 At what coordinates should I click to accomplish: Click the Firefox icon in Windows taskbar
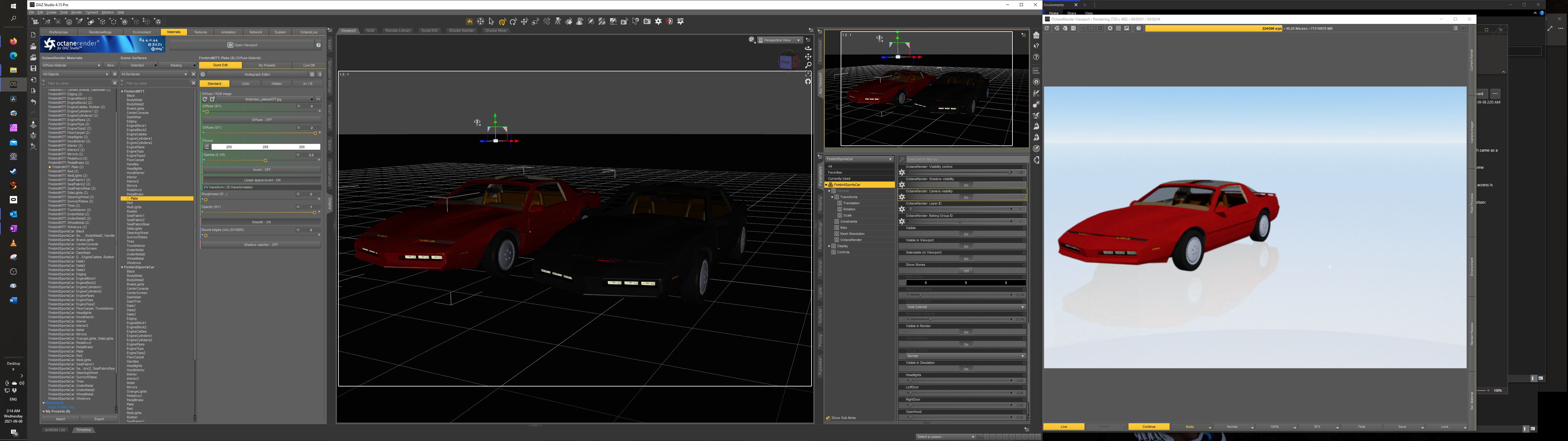click(x=13, y=41)
